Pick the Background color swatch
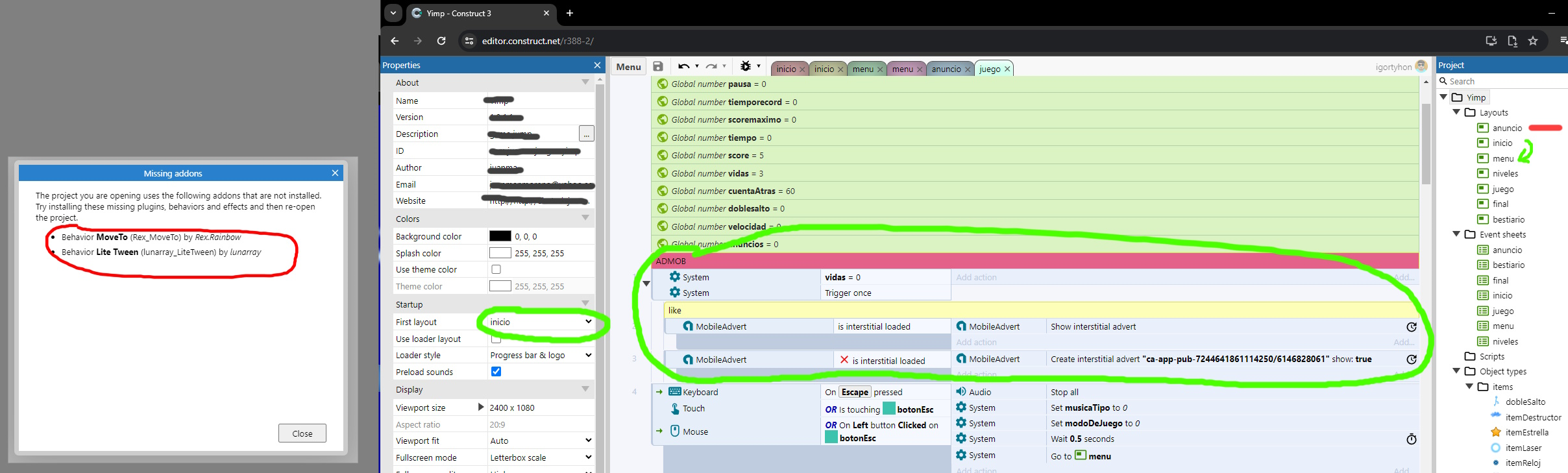Screen dimensions: 1568x473 click(500, 236)
